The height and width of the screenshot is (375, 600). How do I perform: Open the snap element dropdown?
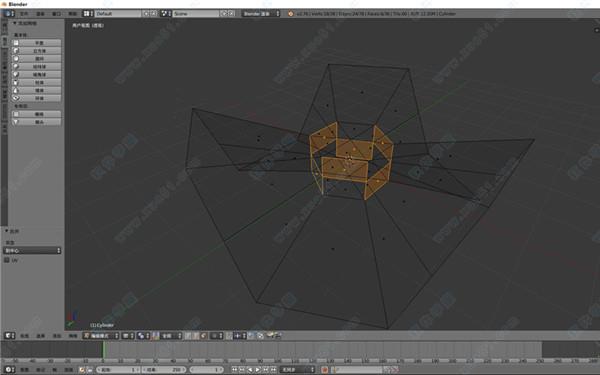240,336
